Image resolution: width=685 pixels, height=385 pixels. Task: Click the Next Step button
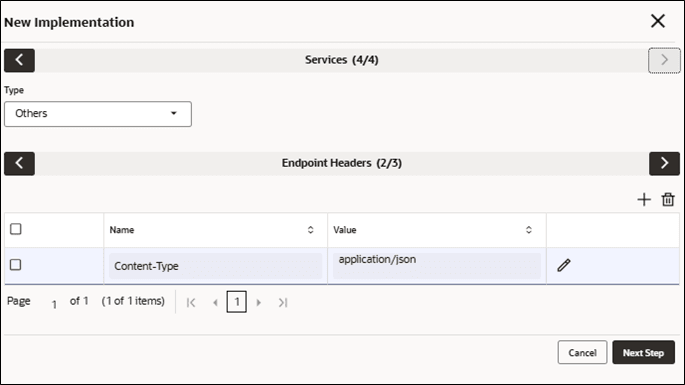[x=643, y=352]
